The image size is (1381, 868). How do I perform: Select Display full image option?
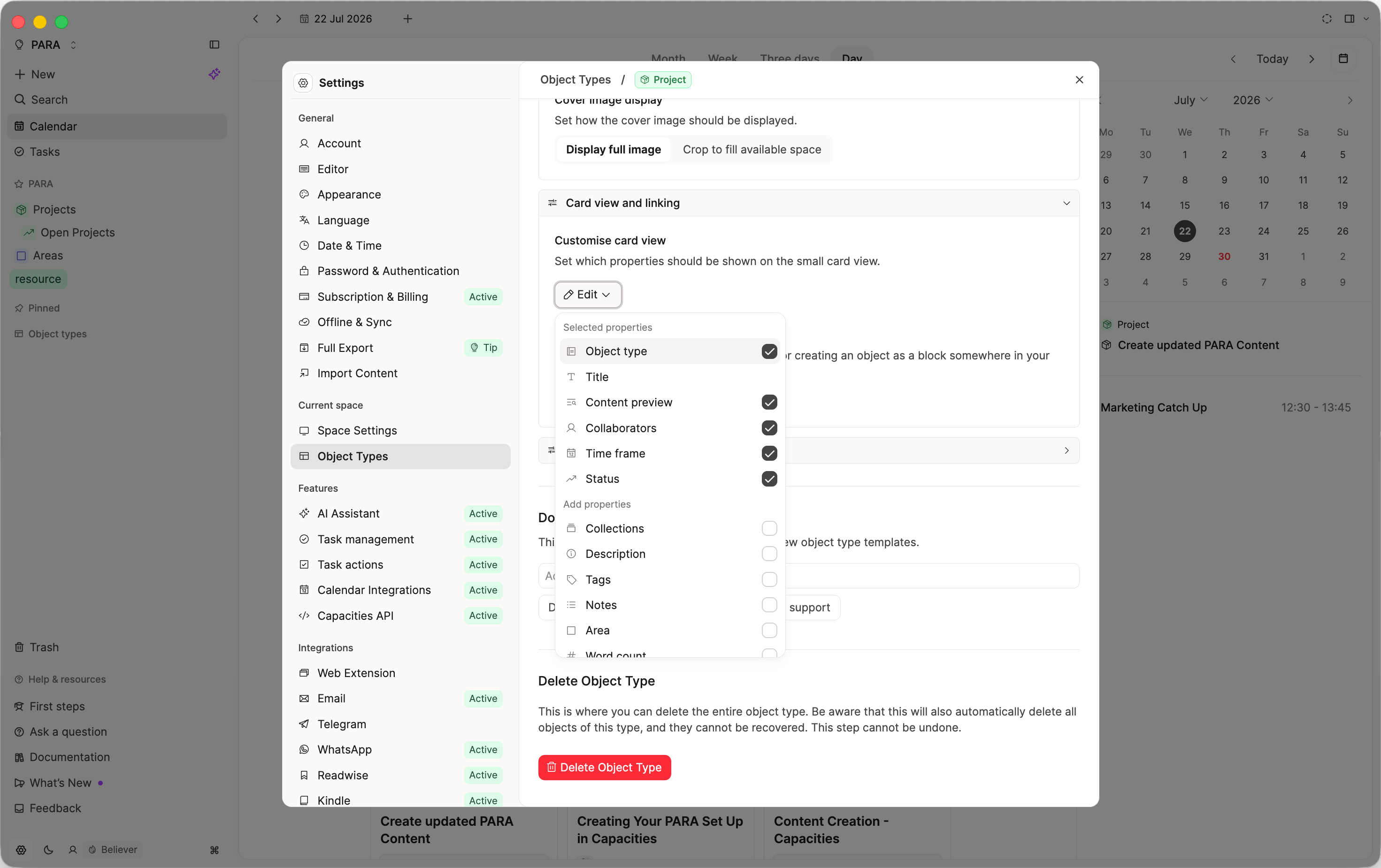613,150
